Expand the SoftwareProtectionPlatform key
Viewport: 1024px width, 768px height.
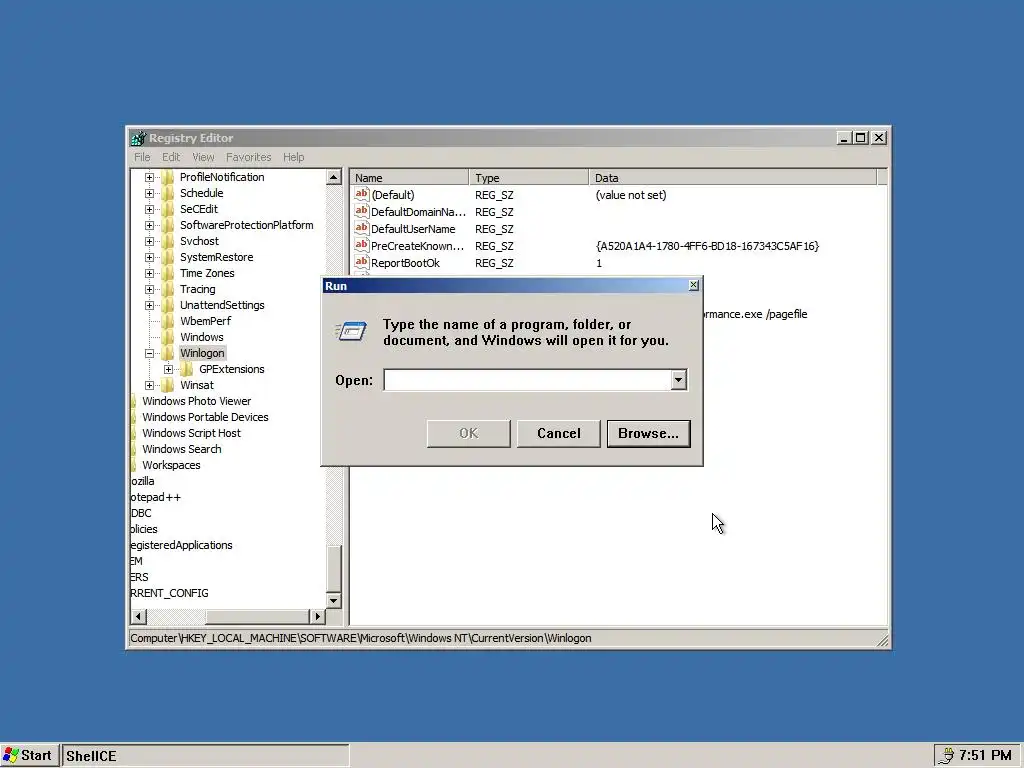(150, 225)
